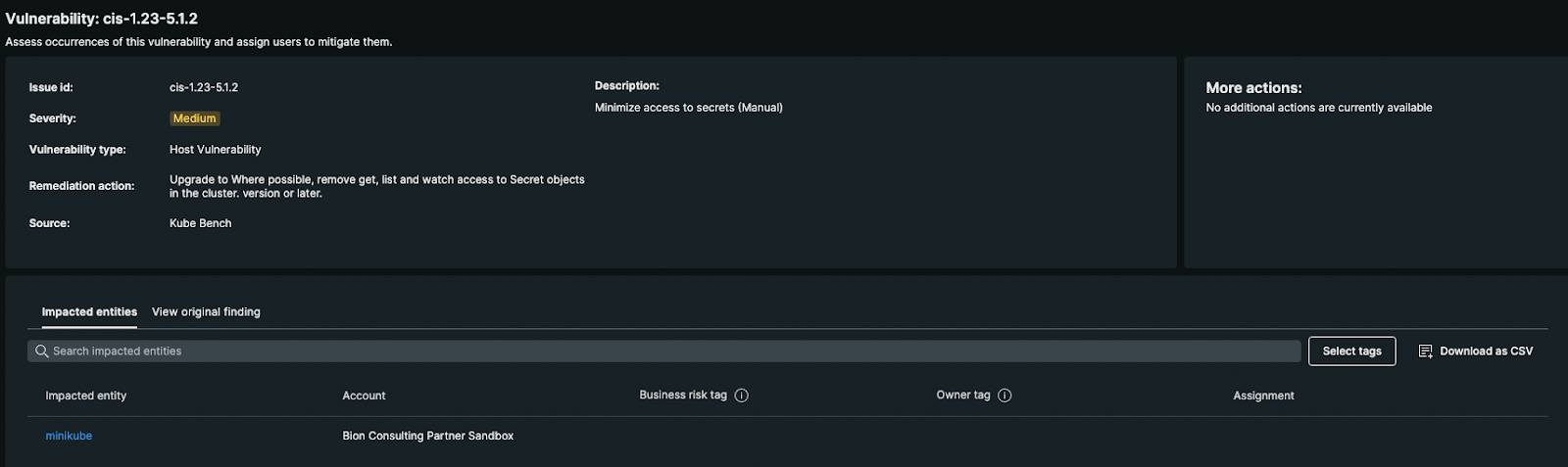Click the Bion Consulting Partner Sandbox account cell
1568x467 pixels.
click(428, 436)
